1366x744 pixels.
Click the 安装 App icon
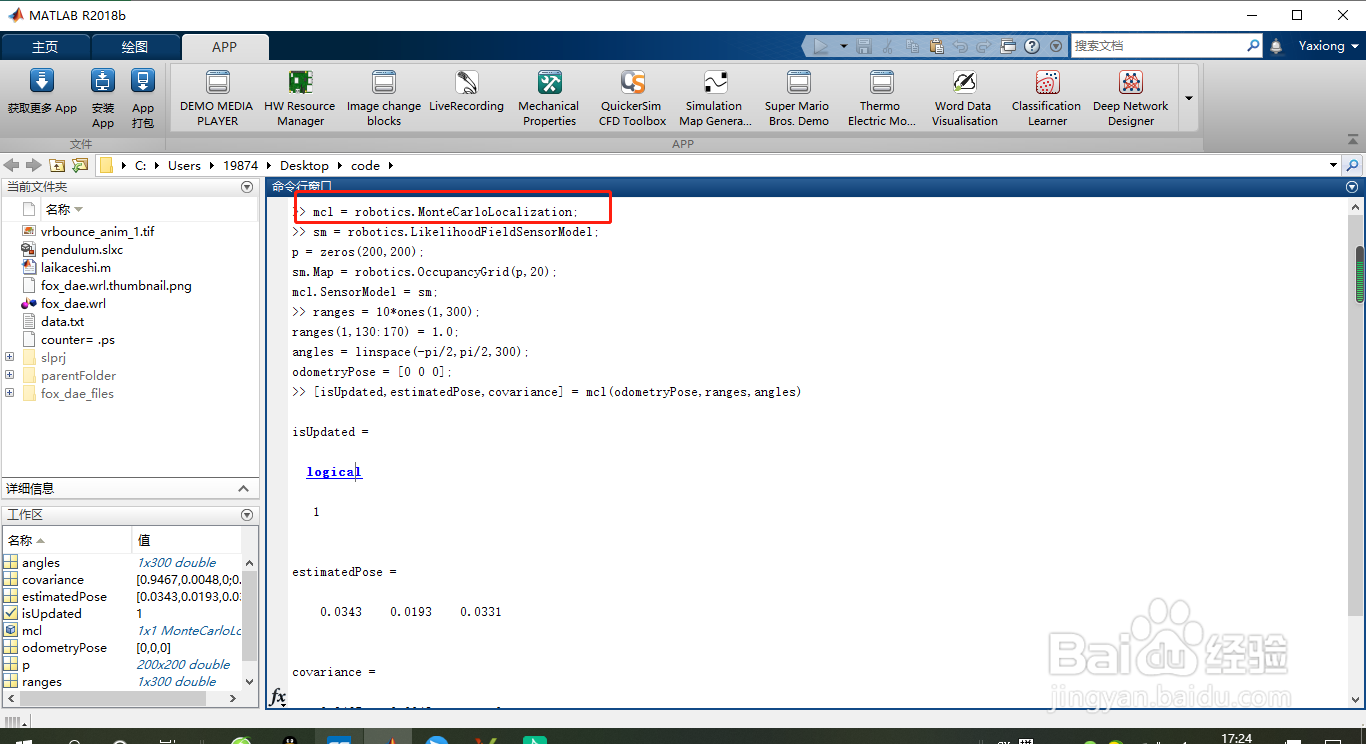tap(103, 98)
